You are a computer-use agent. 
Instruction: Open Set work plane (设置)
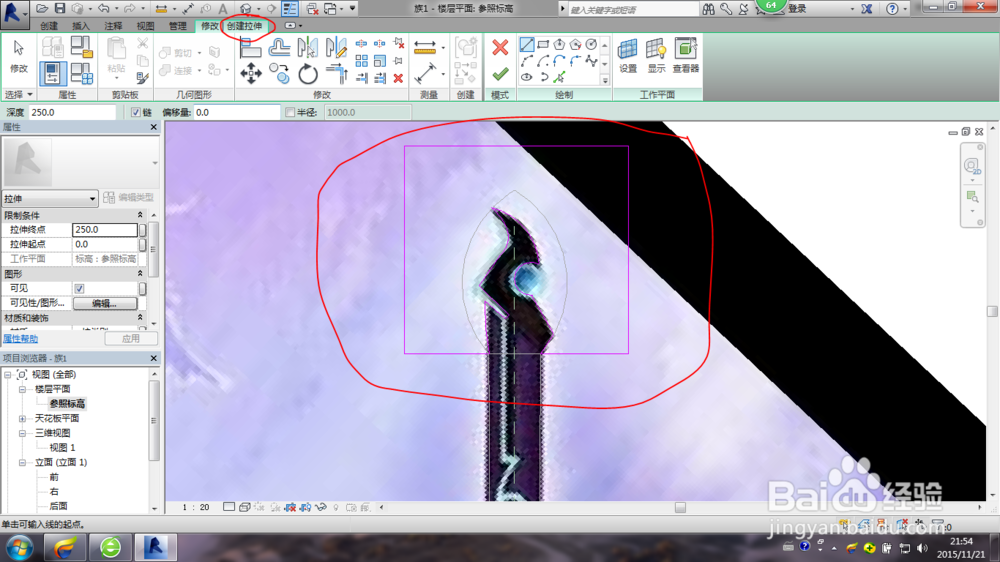click(x=628, y=55)
